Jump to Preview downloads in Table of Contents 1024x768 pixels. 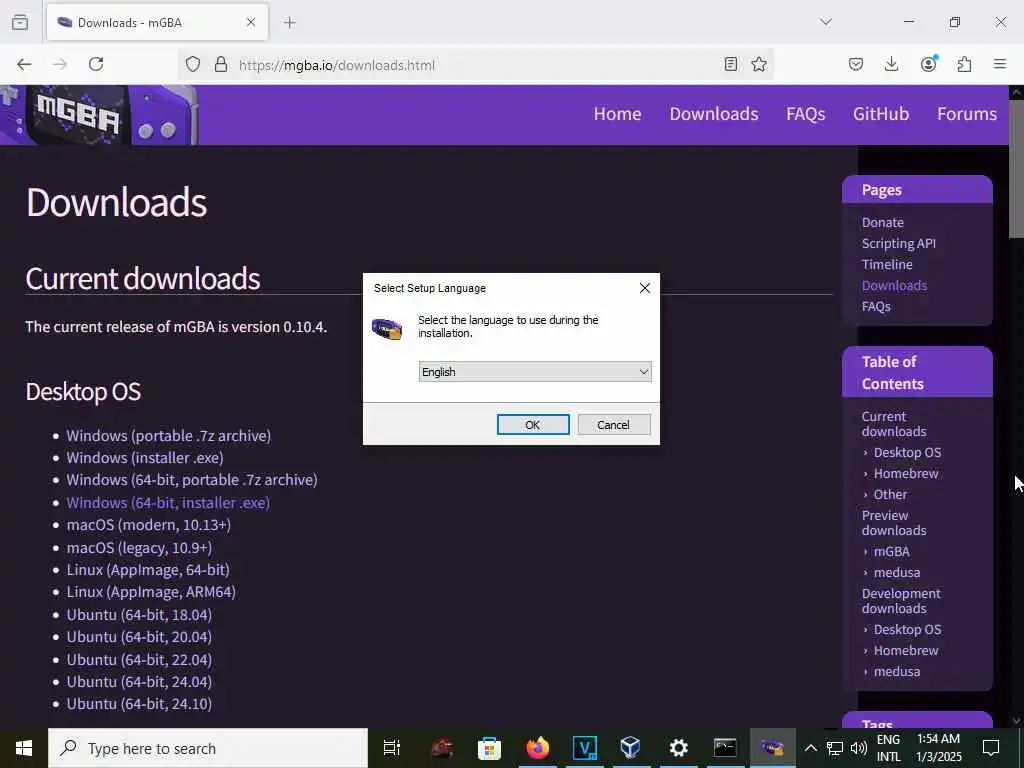894,522
